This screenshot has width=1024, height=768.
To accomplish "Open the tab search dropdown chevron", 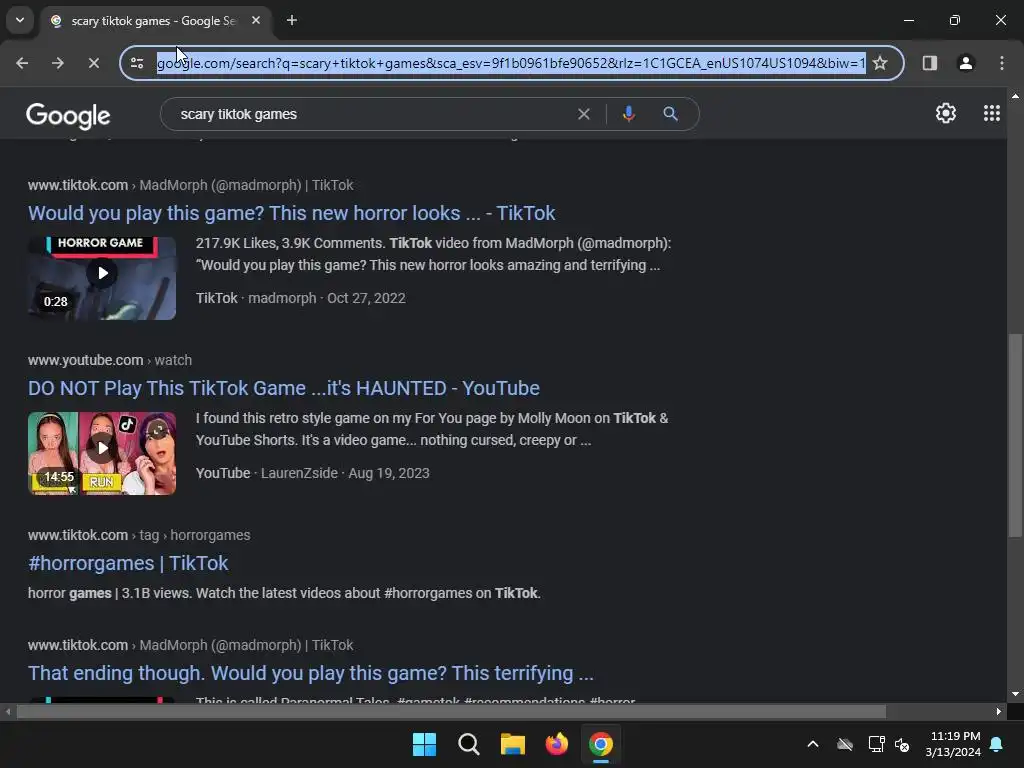I will (20, 20).
